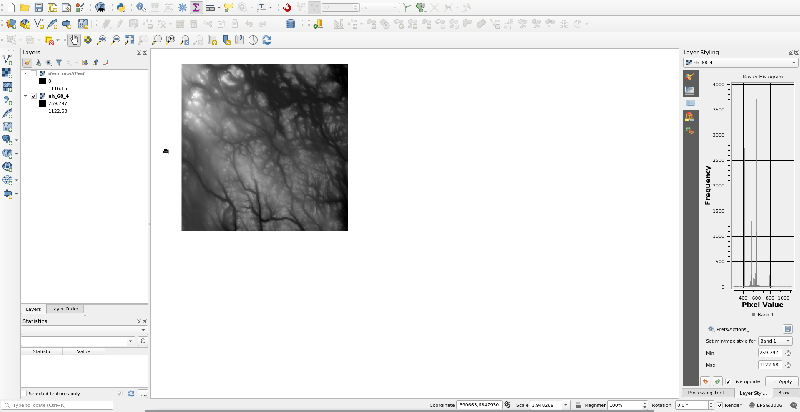This screenshot has width=800, height=412.
Task: Add a new shapefile layer
Action: click(39, 23)
